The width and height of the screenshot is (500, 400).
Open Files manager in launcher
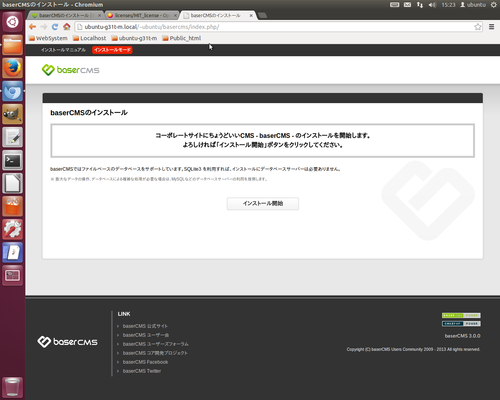[13, 45]
